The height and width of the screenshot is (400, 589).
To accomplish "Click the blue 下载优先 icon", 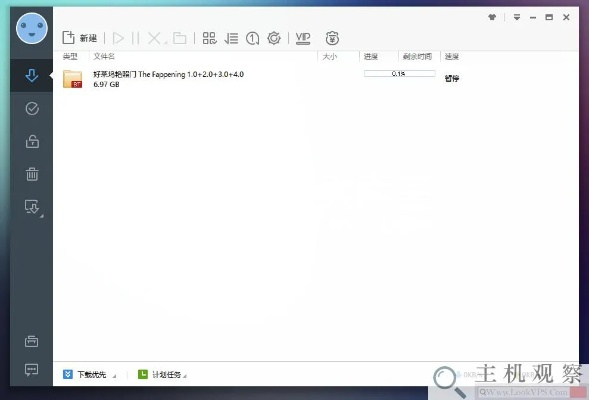I will [x=68, y=374].
